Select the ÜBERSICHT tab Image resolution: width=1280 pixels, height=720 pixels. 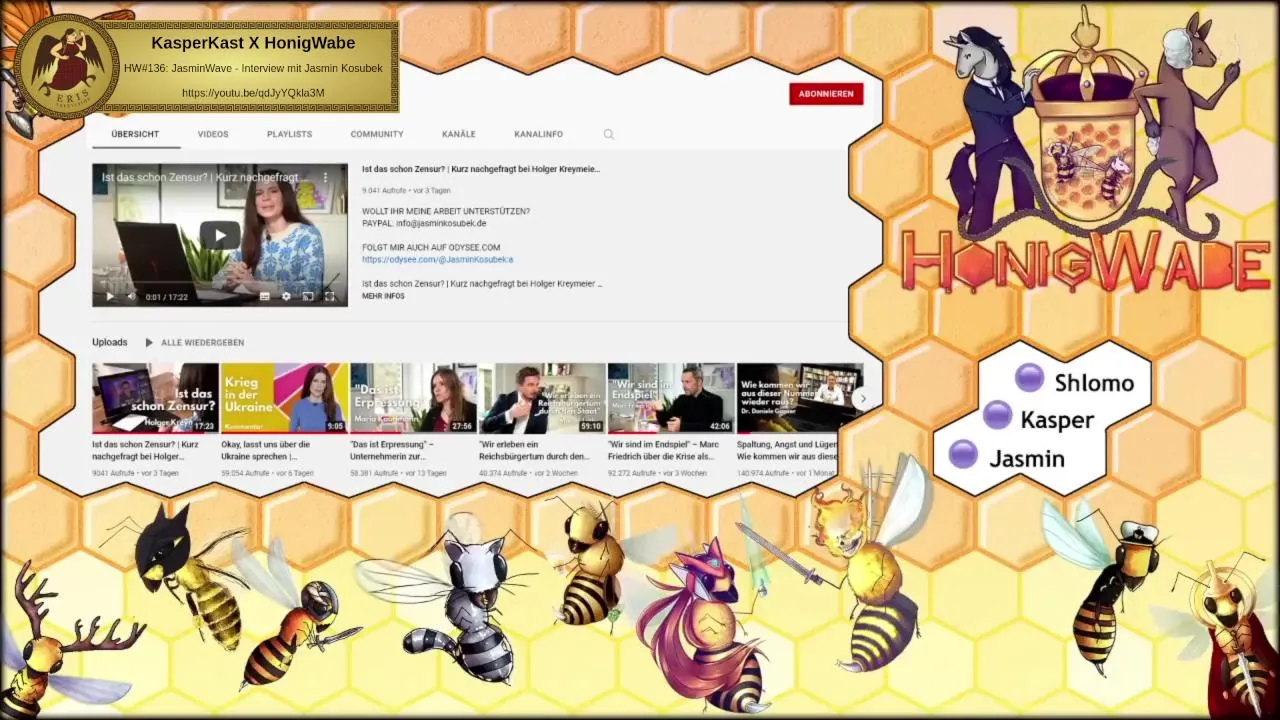point(135,134)
